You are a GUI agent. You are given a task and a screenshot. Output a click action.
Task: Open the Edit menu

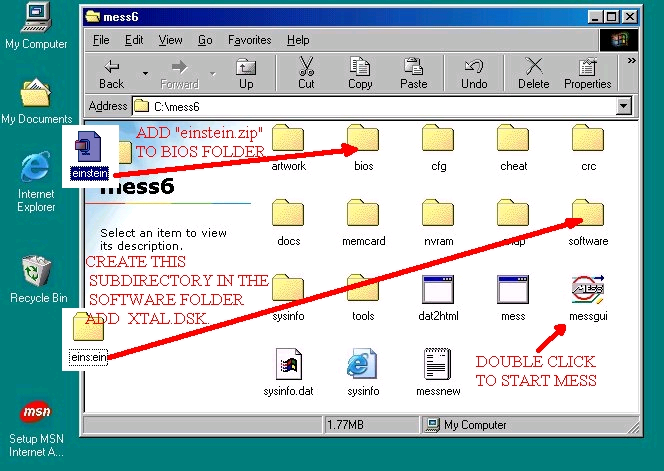(x=134, y=40)
